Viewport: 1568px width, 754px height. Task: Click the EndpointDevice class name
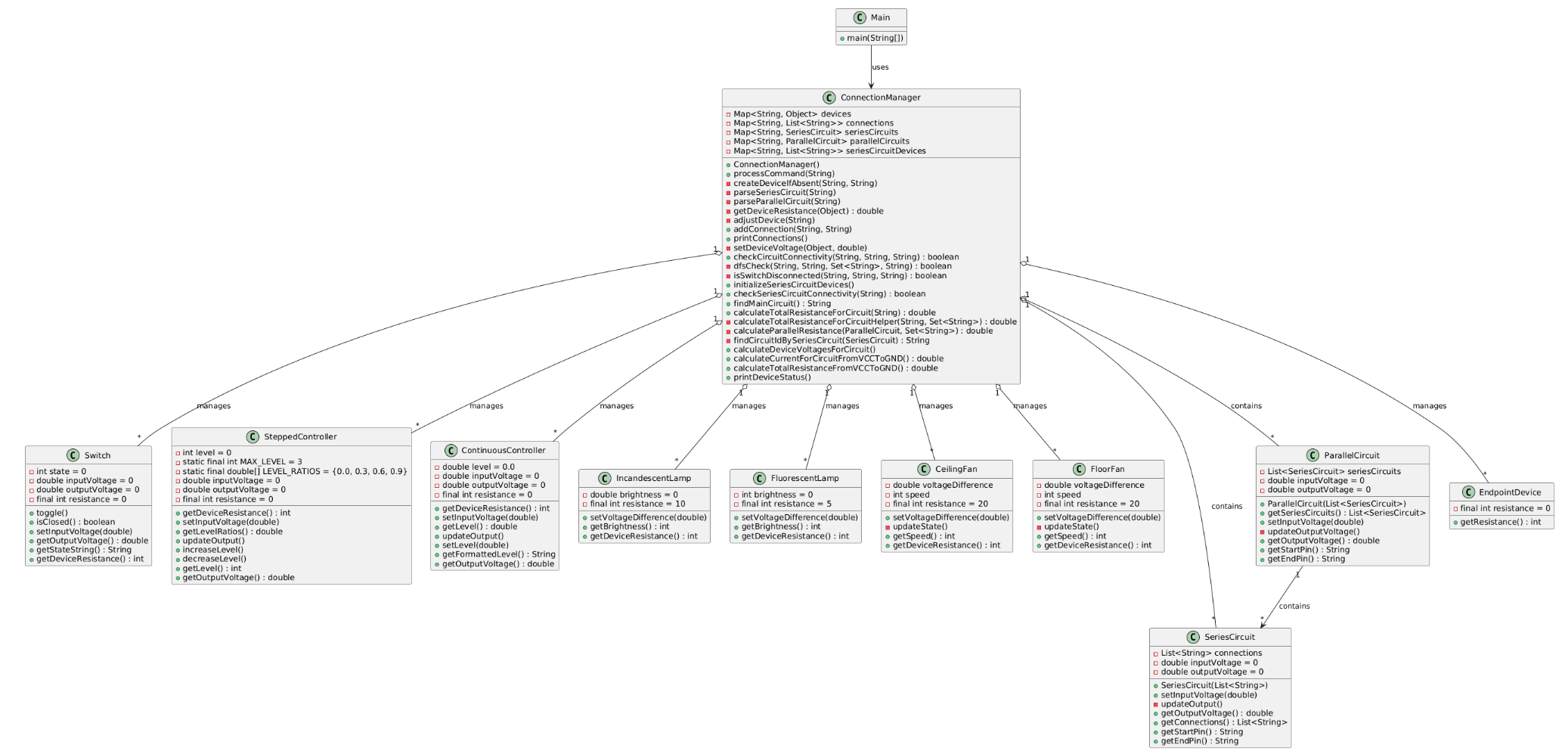click(x=1510, y=492)
